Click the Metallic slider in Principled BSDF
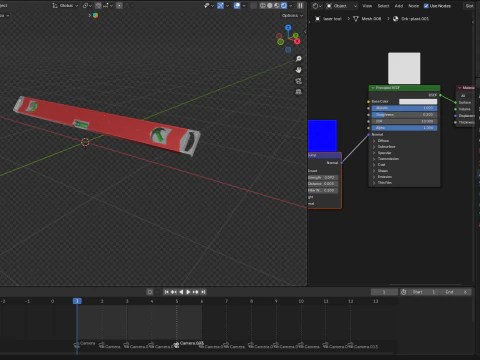The width and height of the screenshot is (480, 360). click(404, 108)
